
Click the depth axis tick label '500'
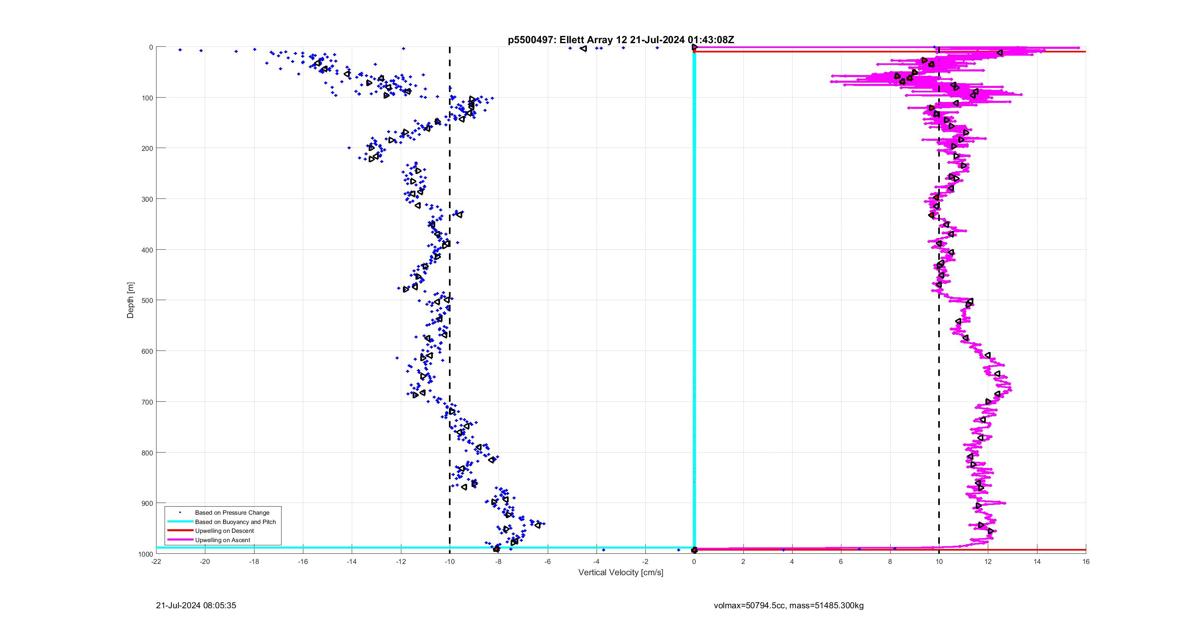tap(146, 300)
